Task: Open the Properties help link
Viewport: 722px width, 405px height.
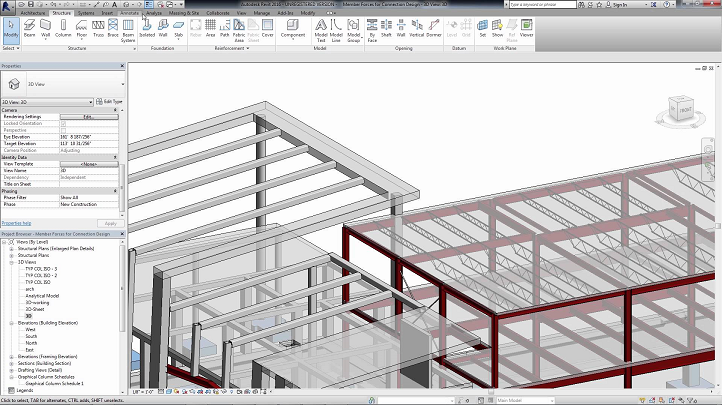Action: 16,223
